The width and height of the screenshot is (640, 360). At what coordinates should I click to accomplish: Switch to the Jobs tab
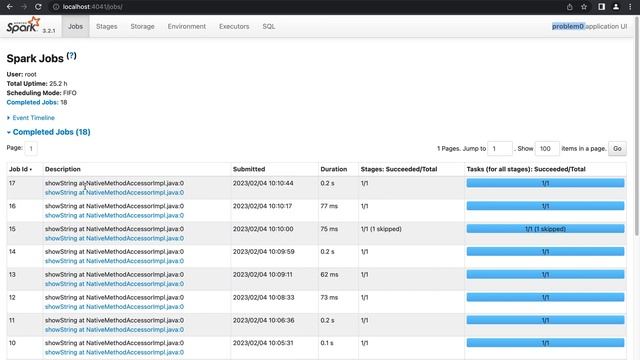tap(76, 26)
